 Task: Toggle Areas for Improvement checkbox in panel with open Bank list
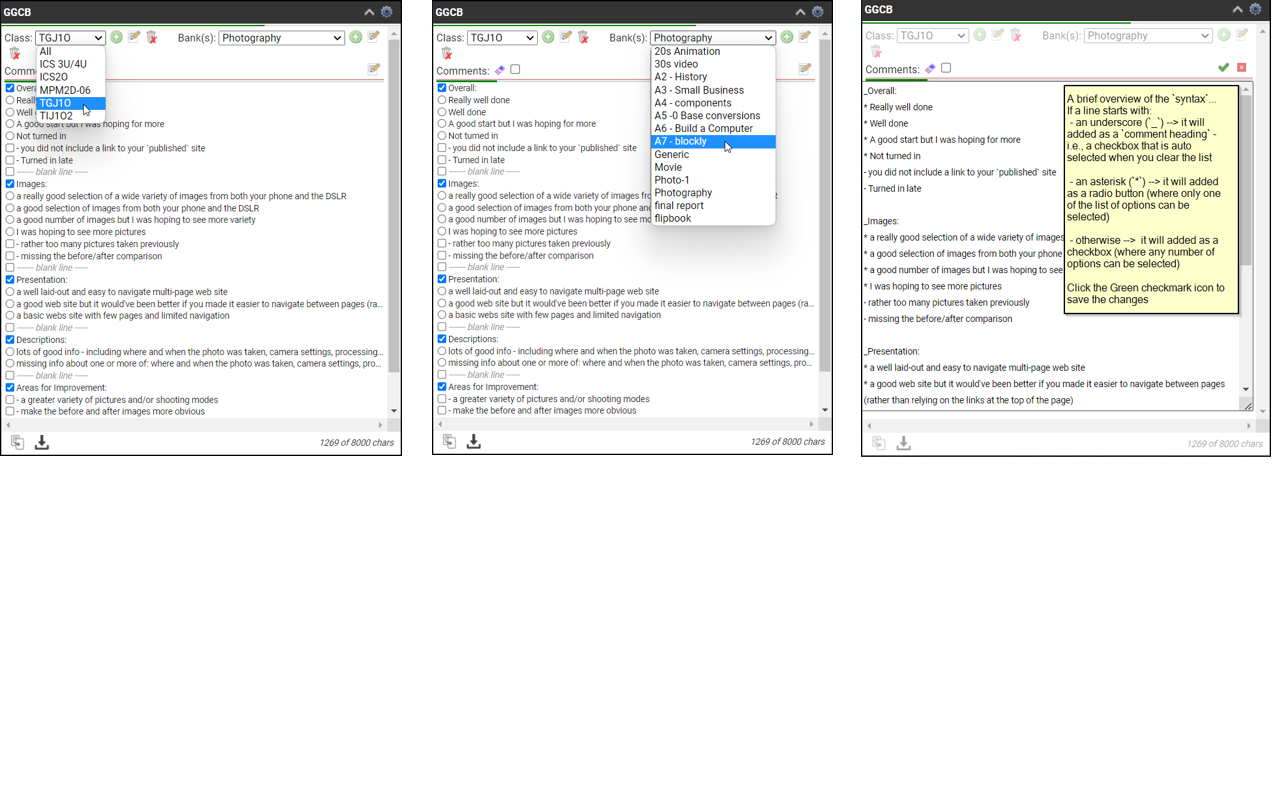click(442, 387)
